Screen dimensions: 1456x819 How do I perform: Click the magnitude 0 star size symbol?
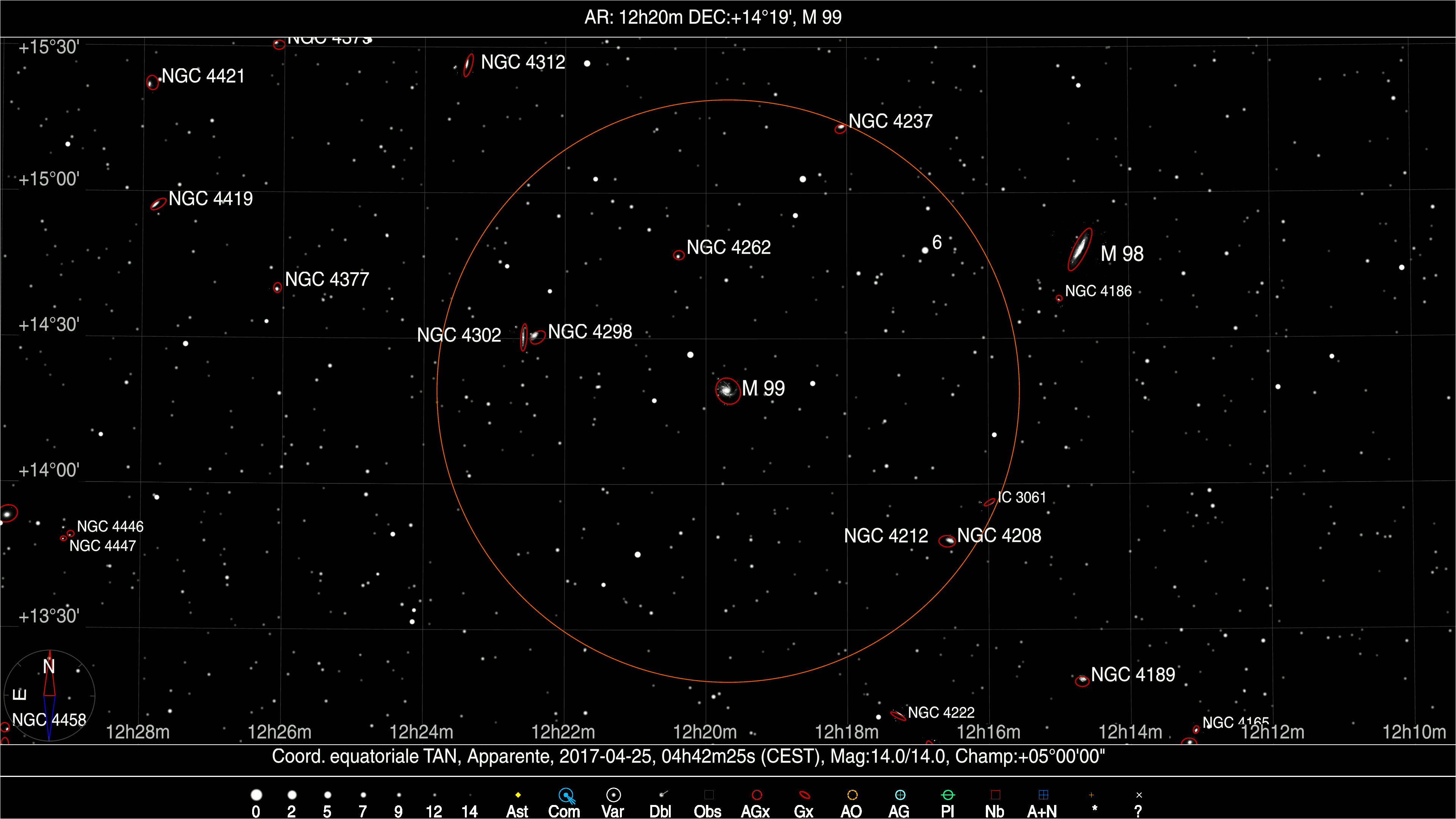[256, 795]
